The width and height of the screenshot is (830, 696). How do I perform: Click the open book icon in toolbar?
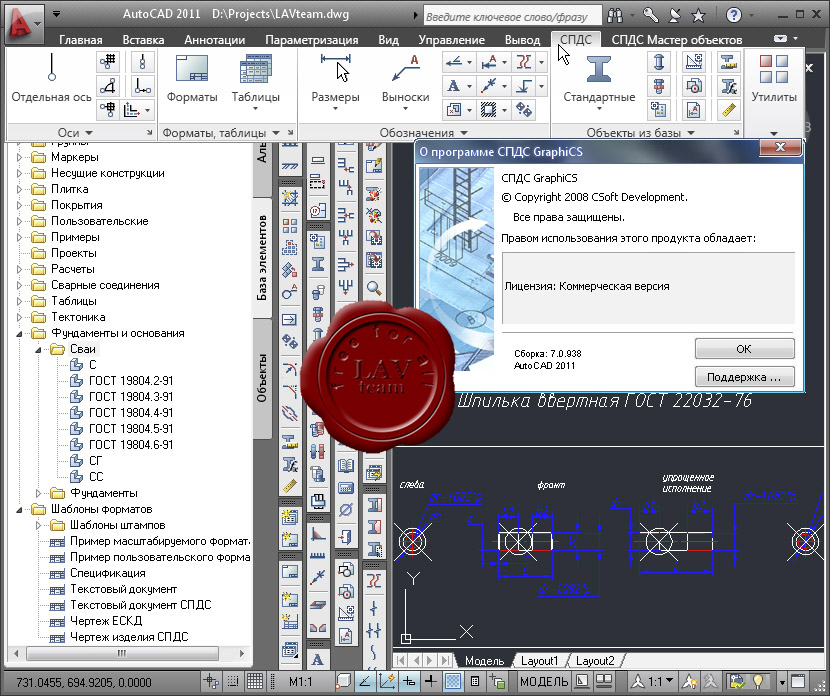pyautogui.click(x=346, y=465)
